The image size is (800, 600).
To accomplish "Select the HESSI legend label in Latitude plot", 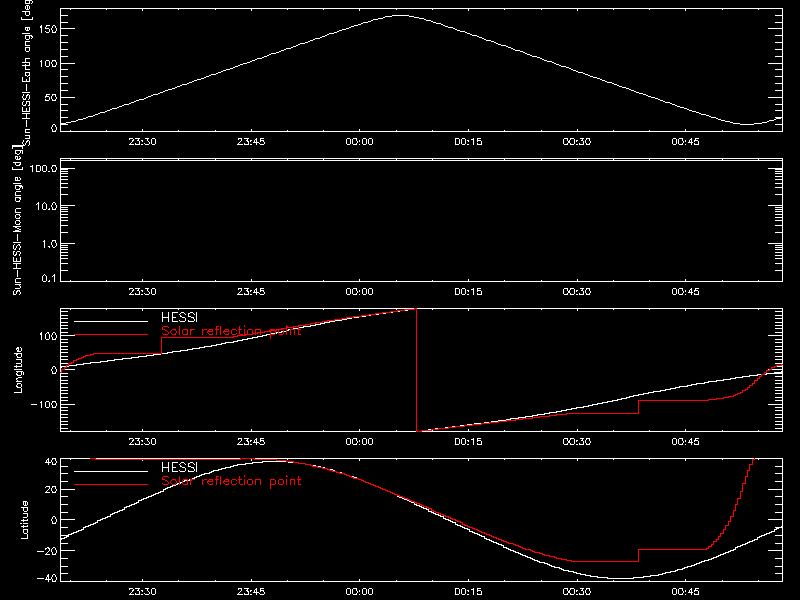I will [179, 467].
